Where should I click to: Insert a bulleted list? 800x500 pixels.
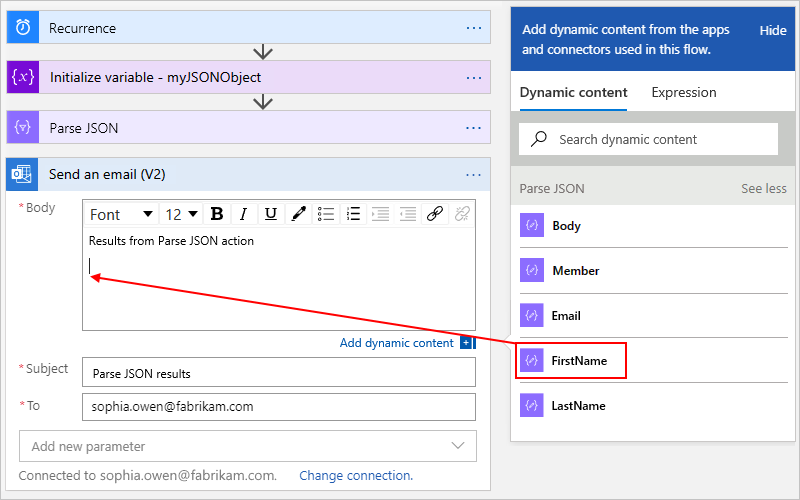[326, 214]
